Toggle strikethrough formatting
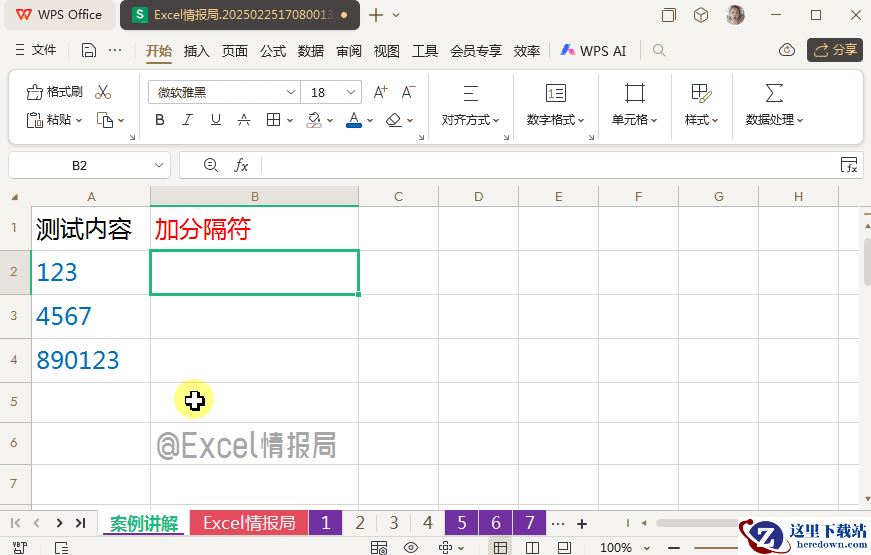 click(244, 119)
